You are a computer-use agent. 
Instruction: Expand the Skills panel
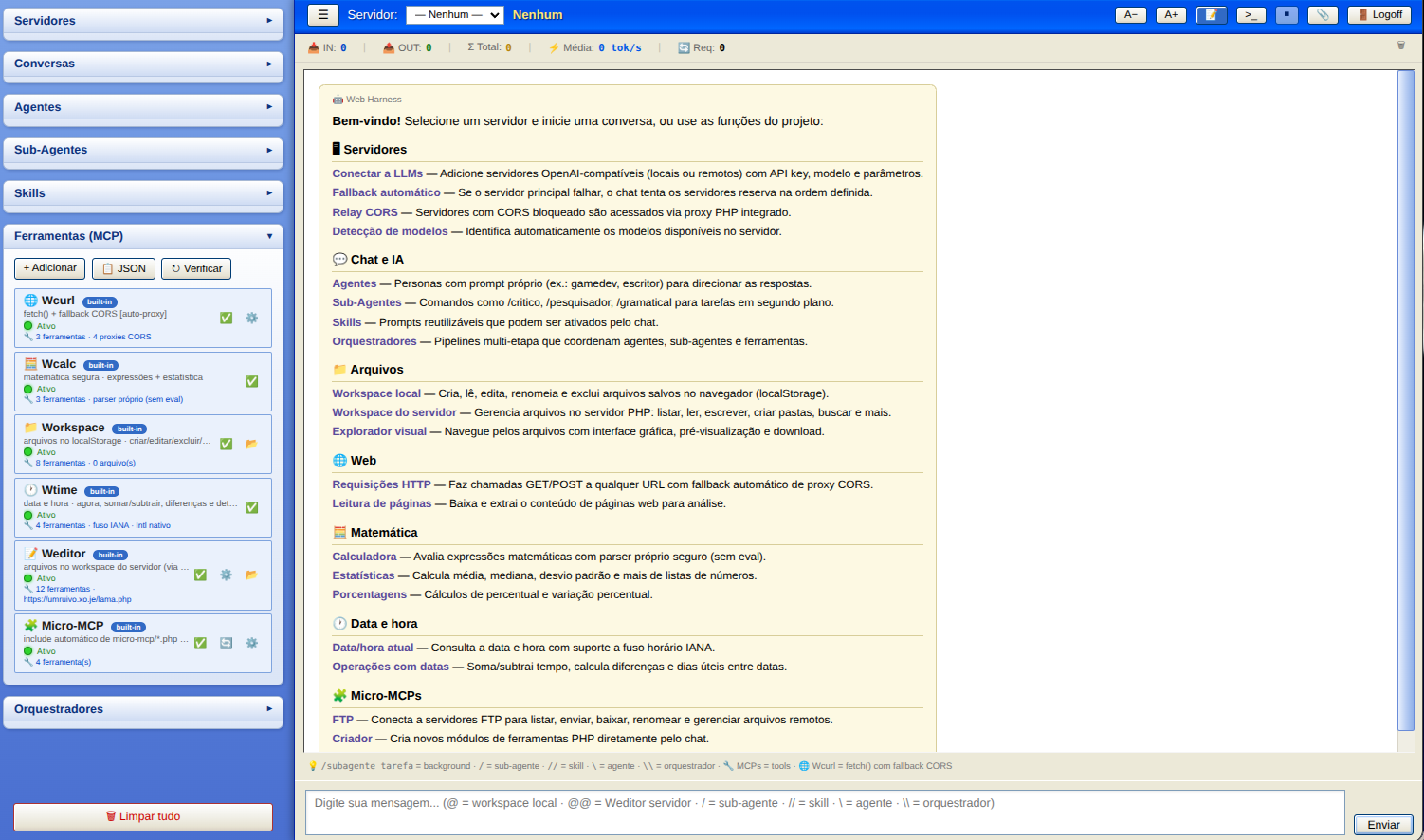pyautogui.click(x=143, y=193)
